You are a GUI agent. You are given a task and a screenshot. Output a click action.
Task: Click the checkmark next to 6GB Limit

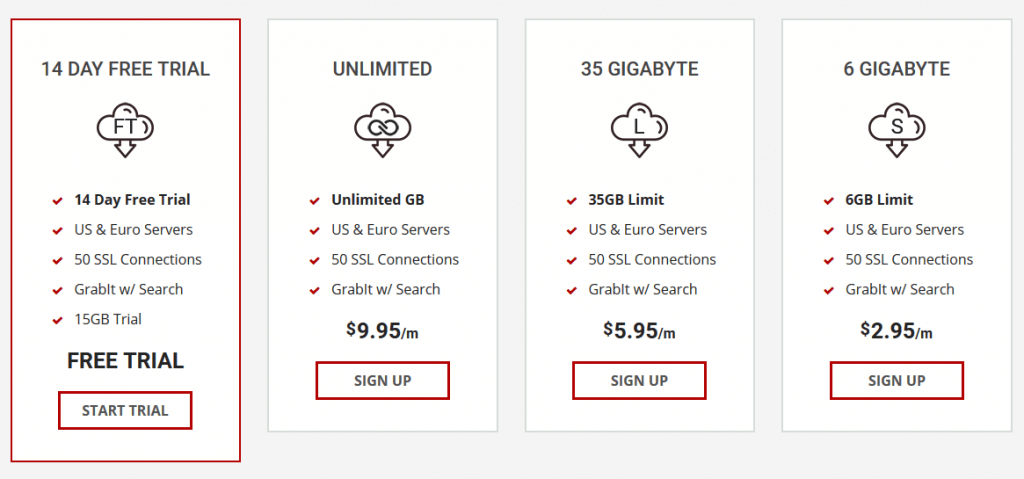point(828,200)
